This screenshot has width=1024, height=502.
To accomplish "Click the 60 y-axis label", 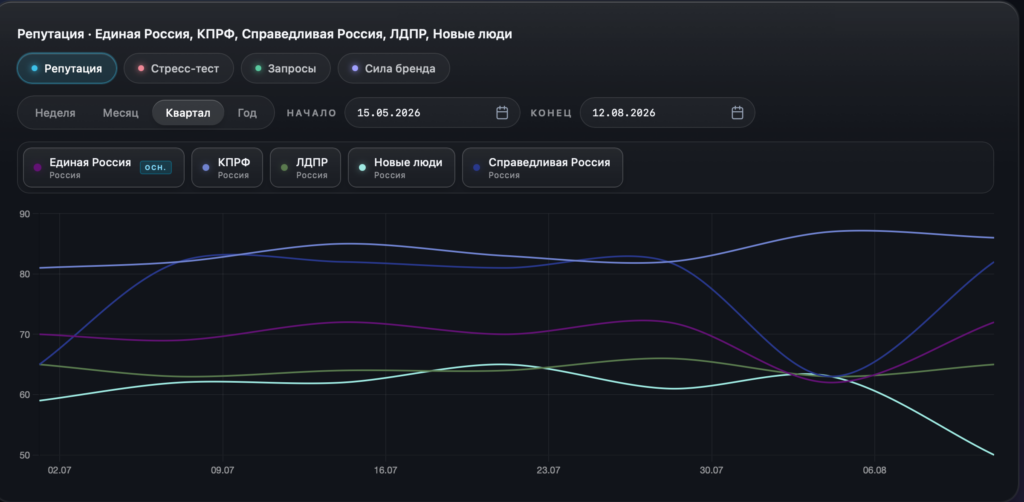I will (24, 395).
